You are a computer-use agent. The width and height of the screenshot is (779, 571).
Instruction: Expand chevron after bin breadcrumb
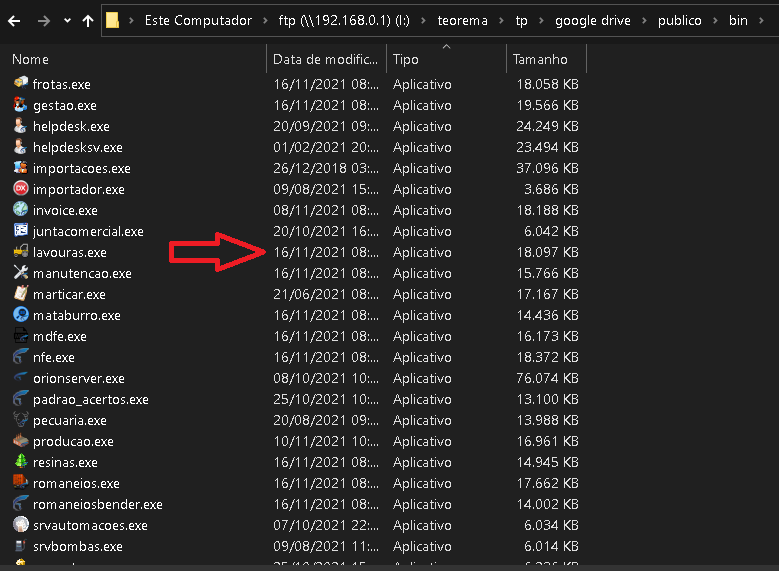click(761, 21)
